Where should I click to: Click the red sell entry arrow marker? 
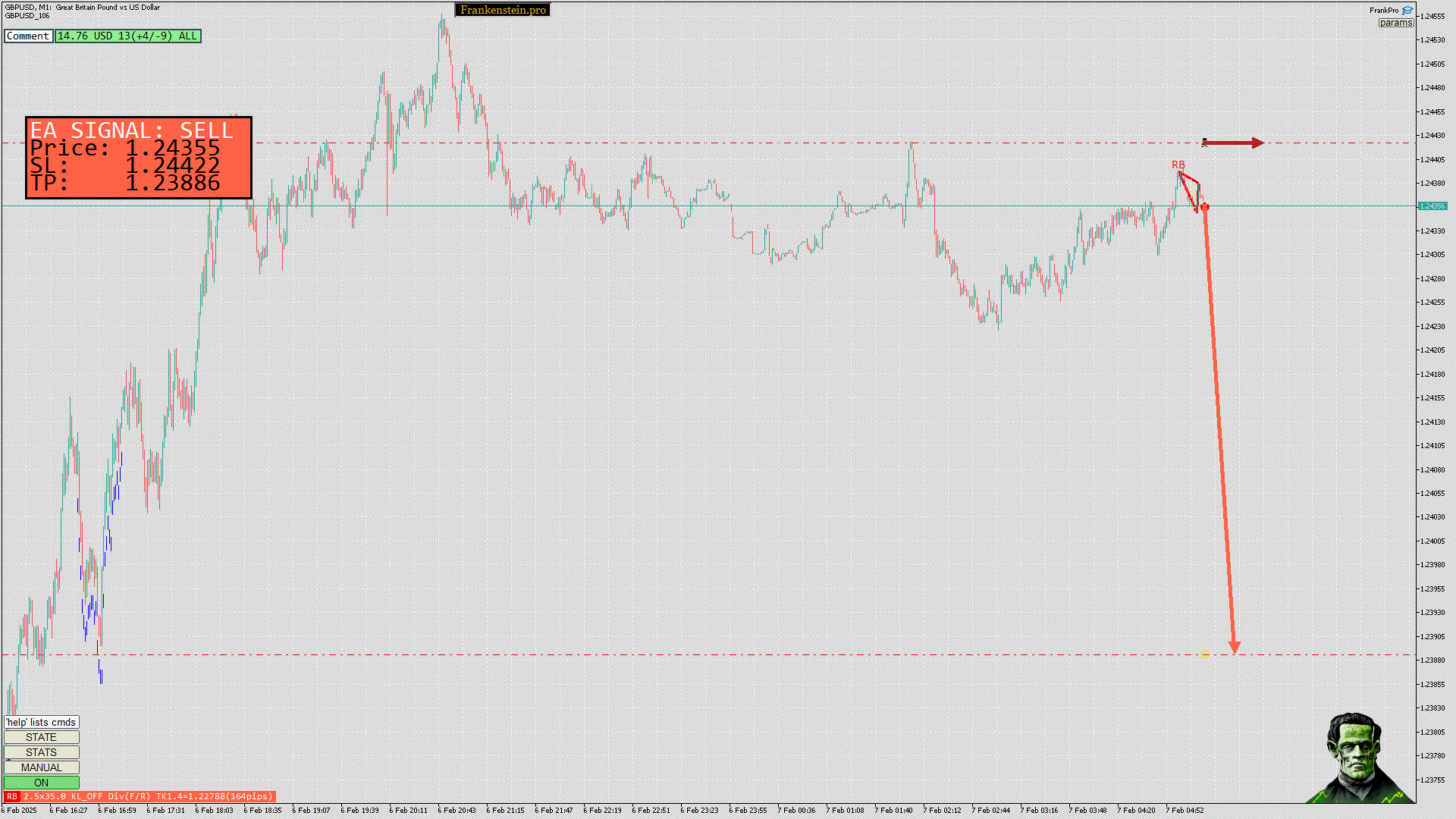coord(1205,207)
